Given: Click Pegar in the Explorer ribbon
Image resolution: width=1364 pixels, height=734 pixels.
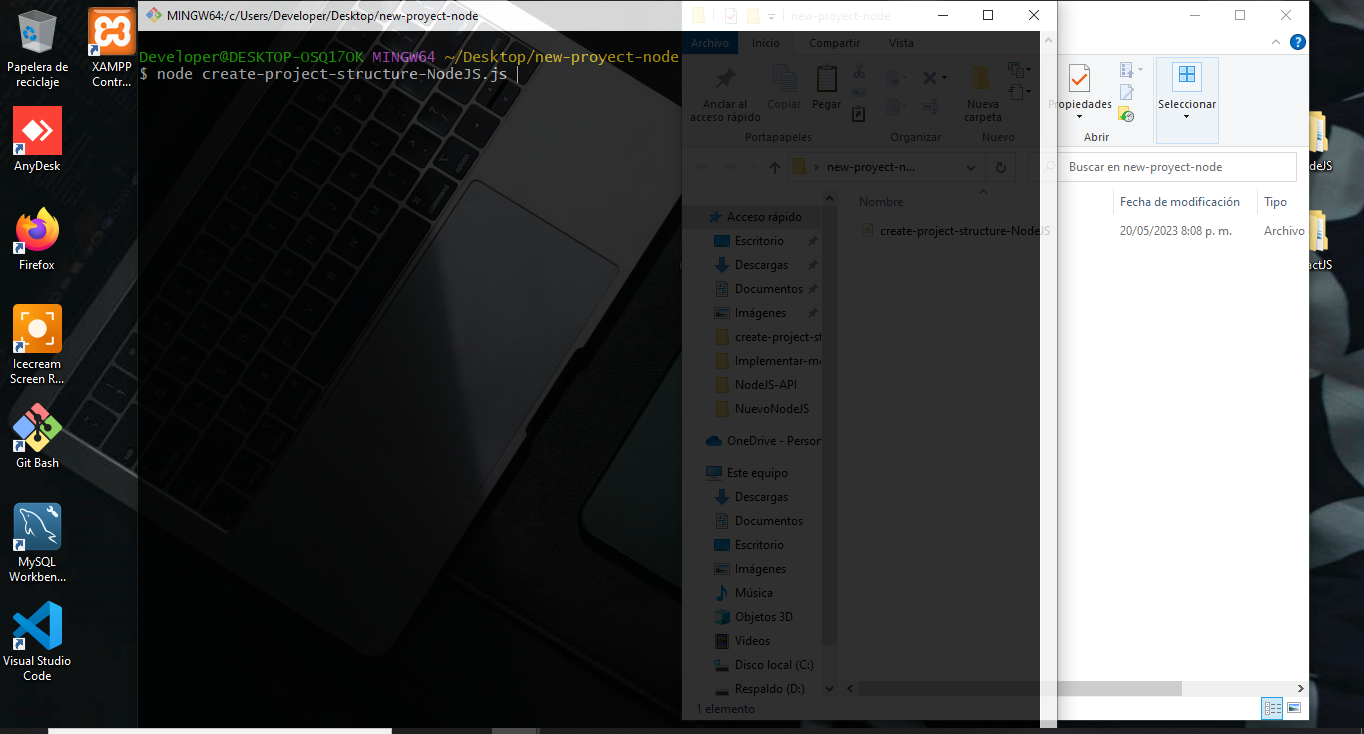Looking at the screenshot, I should [826, 88].
